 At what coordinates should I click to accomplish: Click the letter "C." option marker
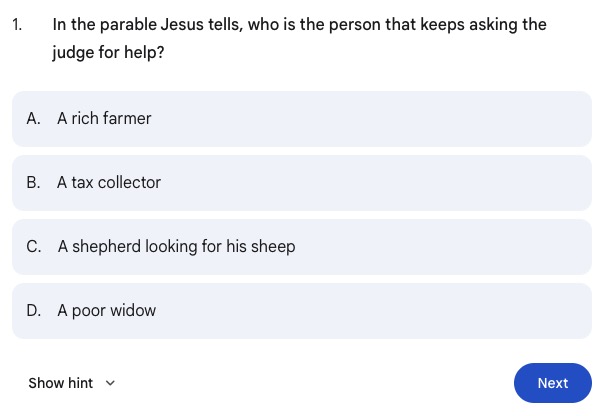34,247
